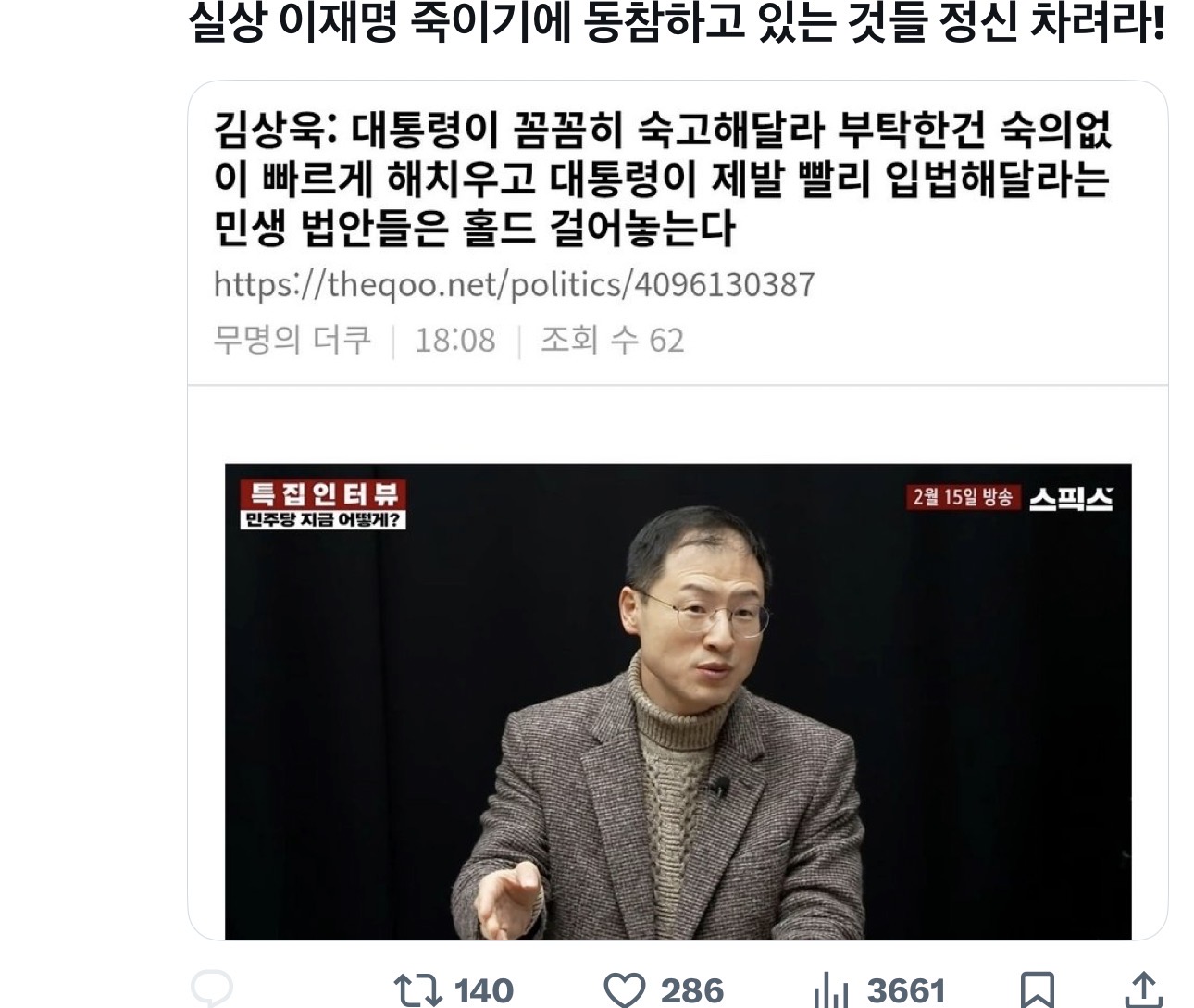Bookmark this post

[1038, 989]
